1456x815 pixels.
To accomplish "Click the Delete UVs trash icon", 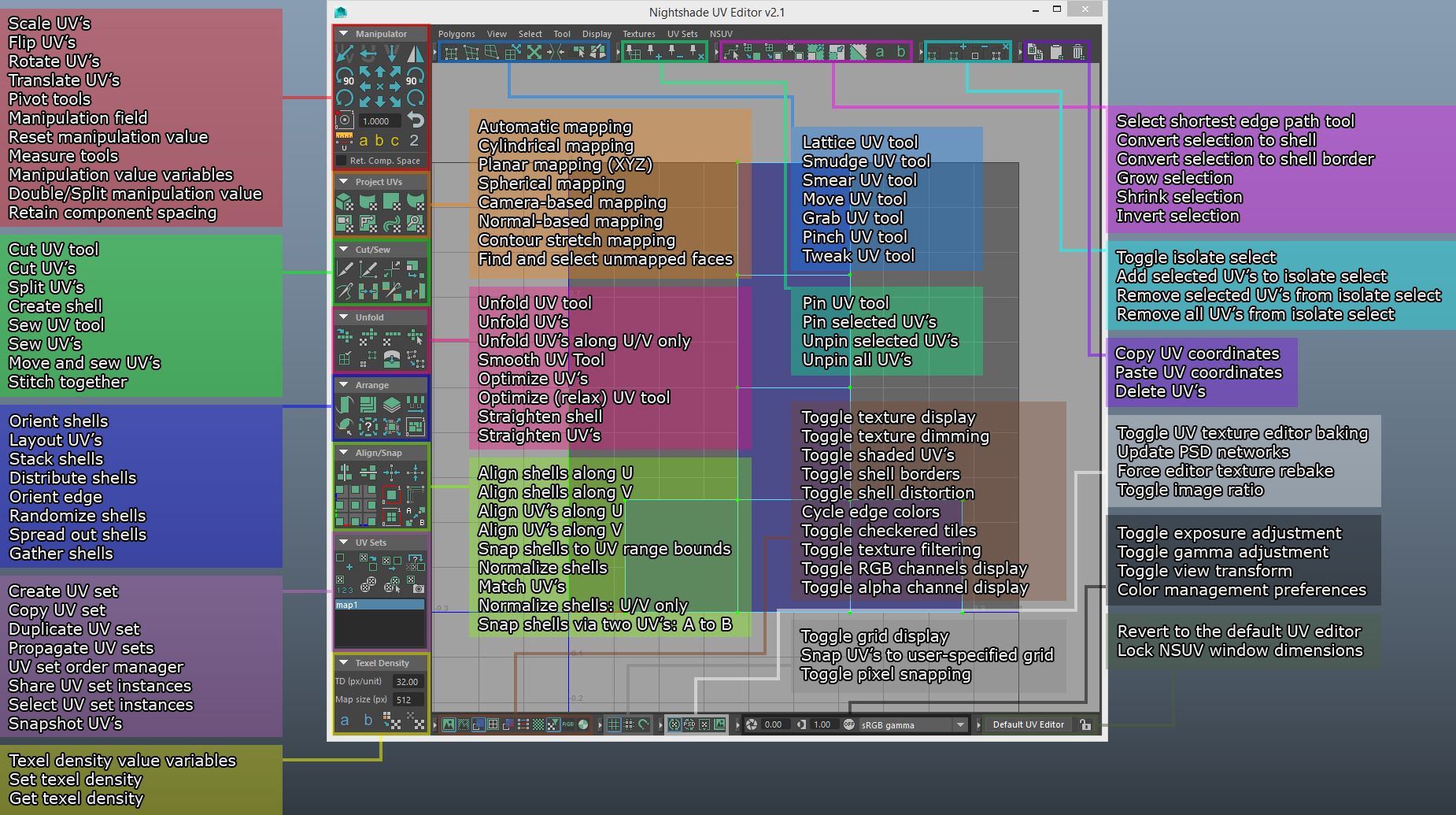I will pyautogui.click(x=1077, y=53).
